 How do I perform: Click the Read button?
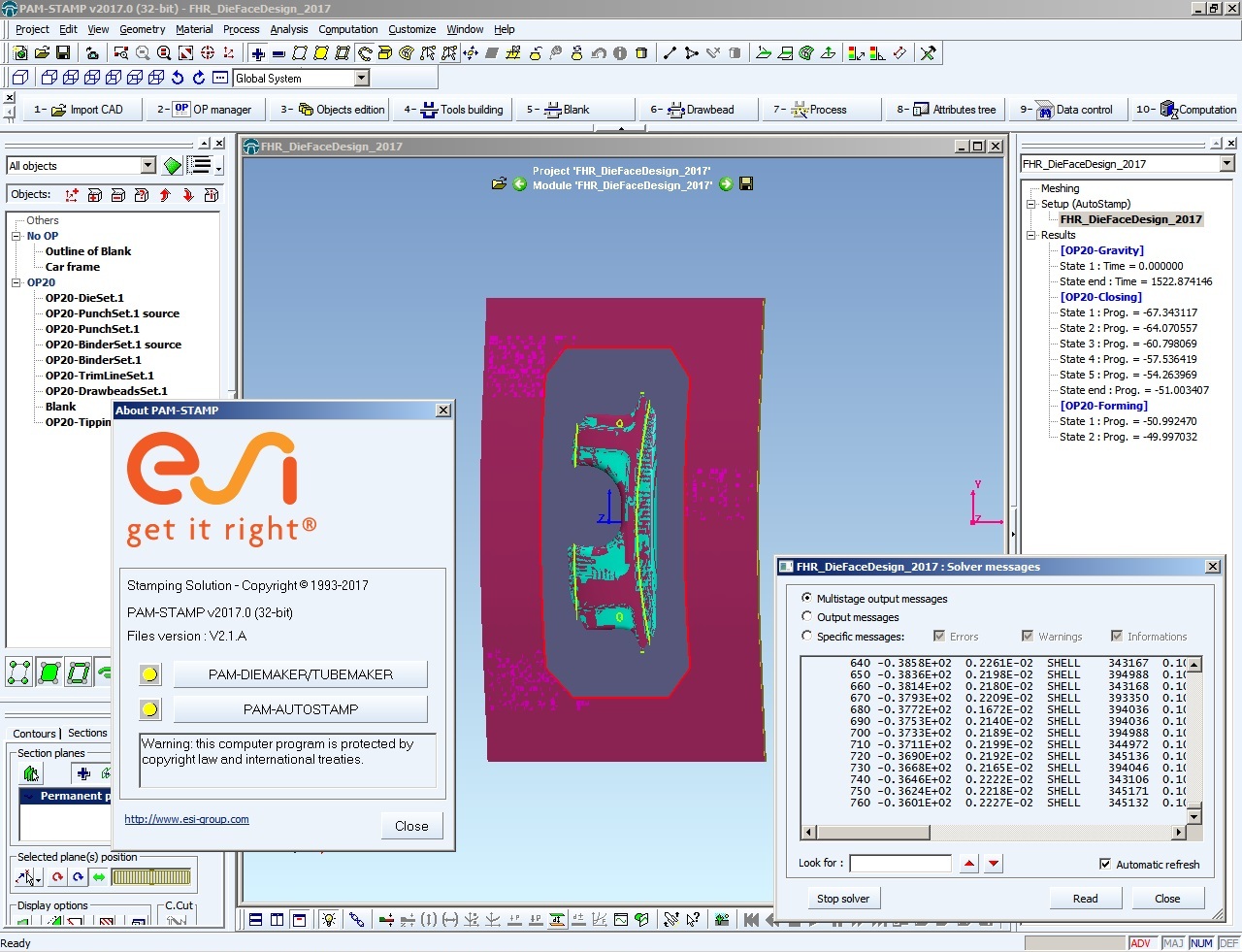(1086, 899)
